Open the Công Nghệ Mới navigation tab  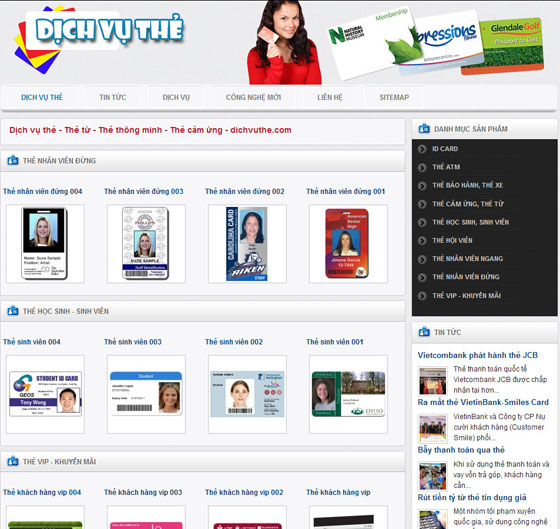253,97
